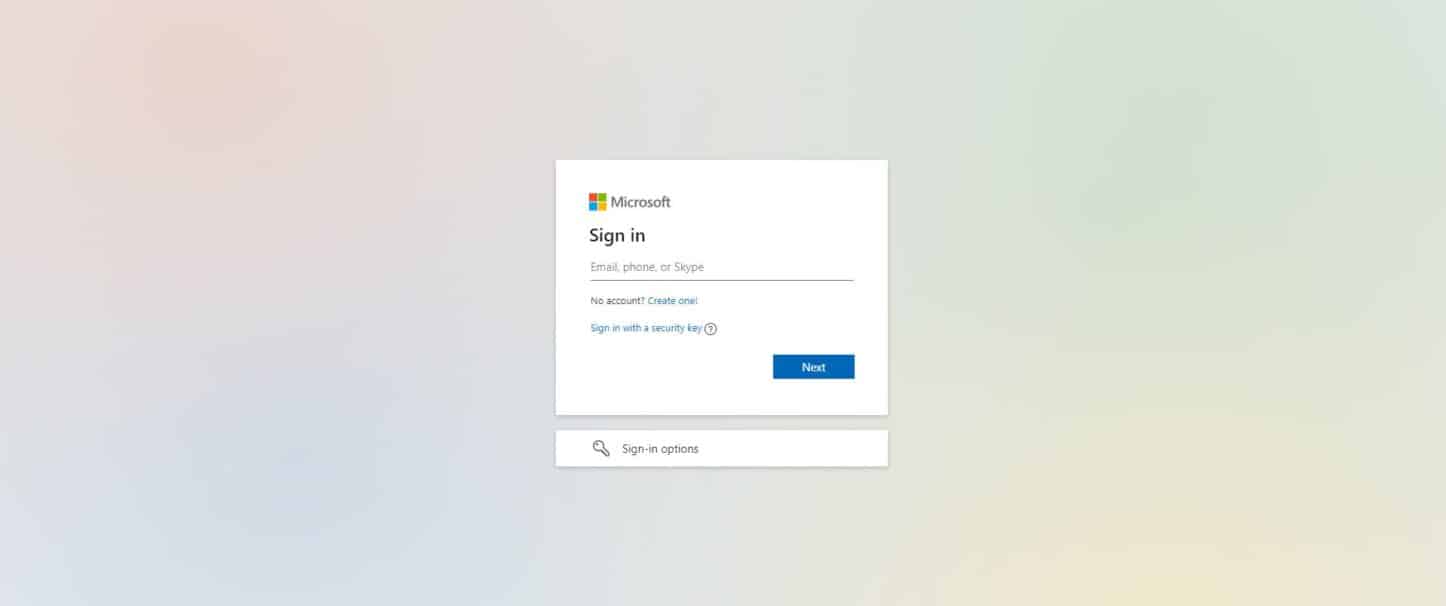Screen dimensions: 1446x606
Task: Click the blue Next button
Action: tap(814, 367)
